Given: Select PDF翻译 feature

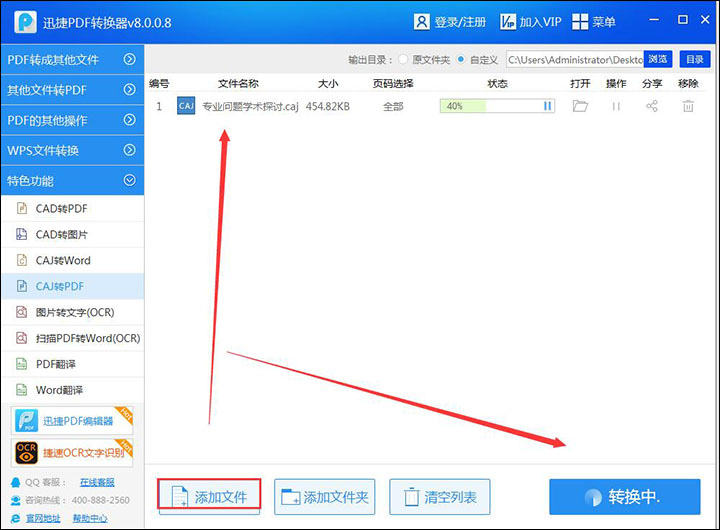Looking at the screenshot, I should pos(73,364).
